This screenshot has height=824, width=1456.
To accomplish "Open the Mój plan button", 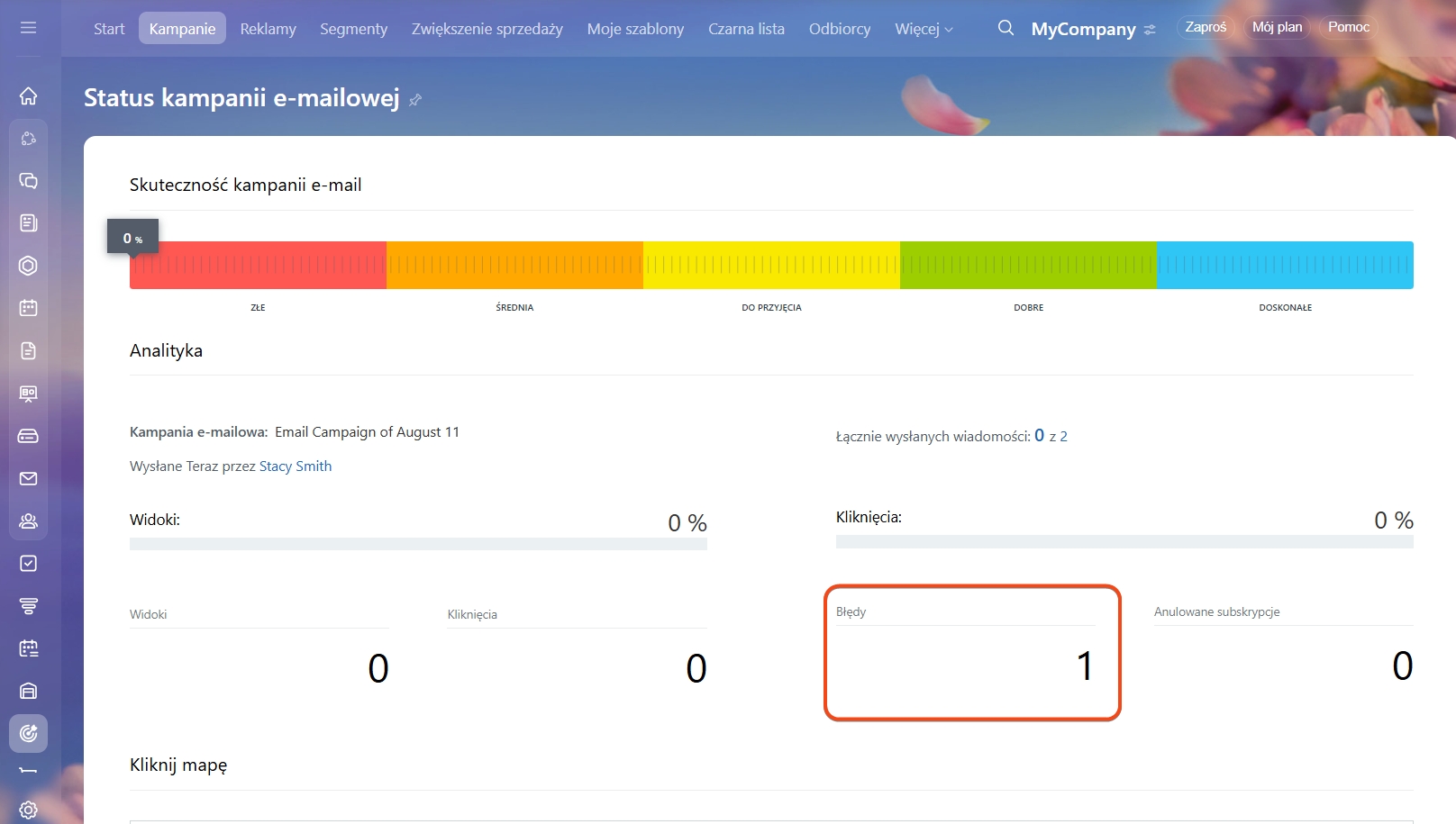I will (x=1277, y=27).
